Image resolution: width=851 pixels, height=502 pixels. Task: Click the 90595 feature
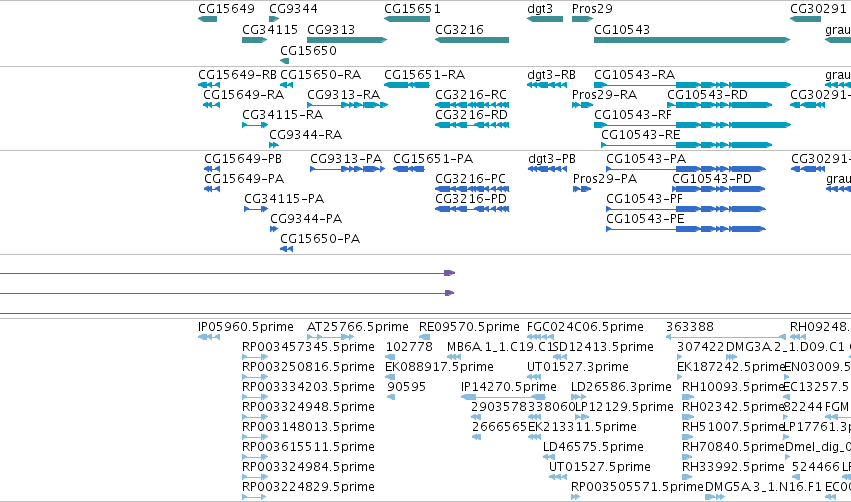390,397
